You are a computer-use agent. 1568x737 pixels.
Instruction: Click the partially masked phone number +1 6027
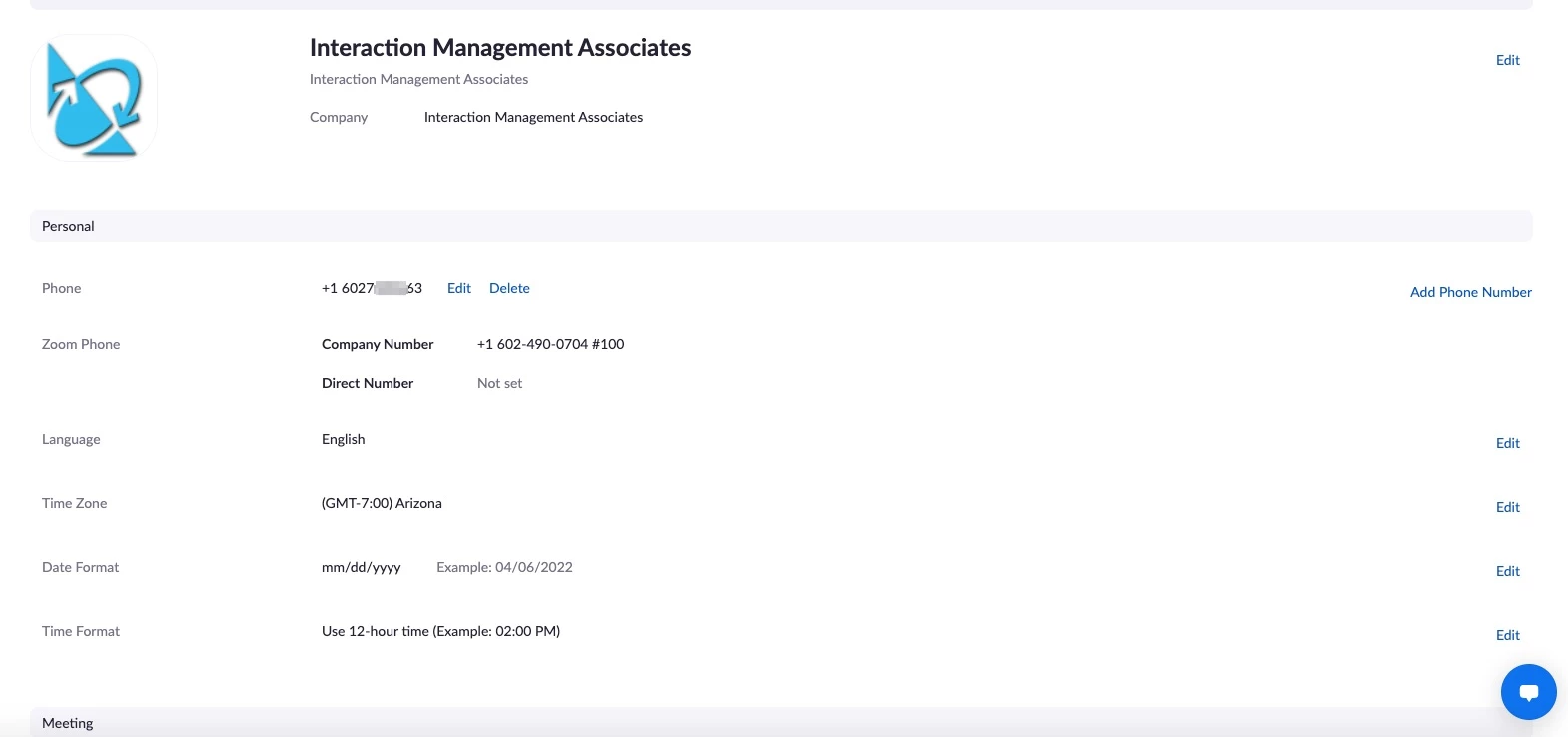pyautogui.click(x=372, y=288)
